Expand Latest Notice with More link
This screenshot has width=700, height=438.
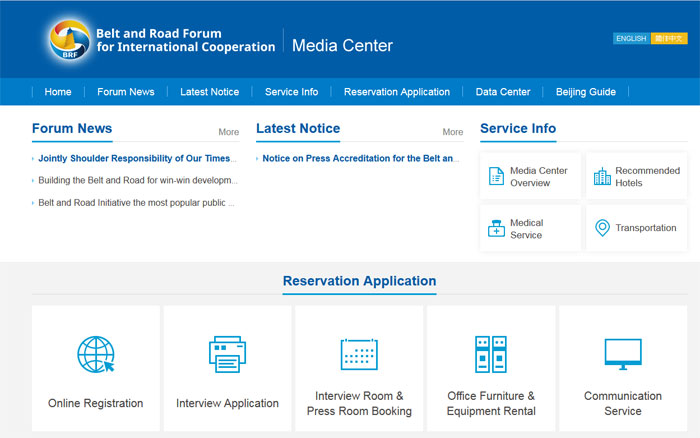click(x=453, y=132)
